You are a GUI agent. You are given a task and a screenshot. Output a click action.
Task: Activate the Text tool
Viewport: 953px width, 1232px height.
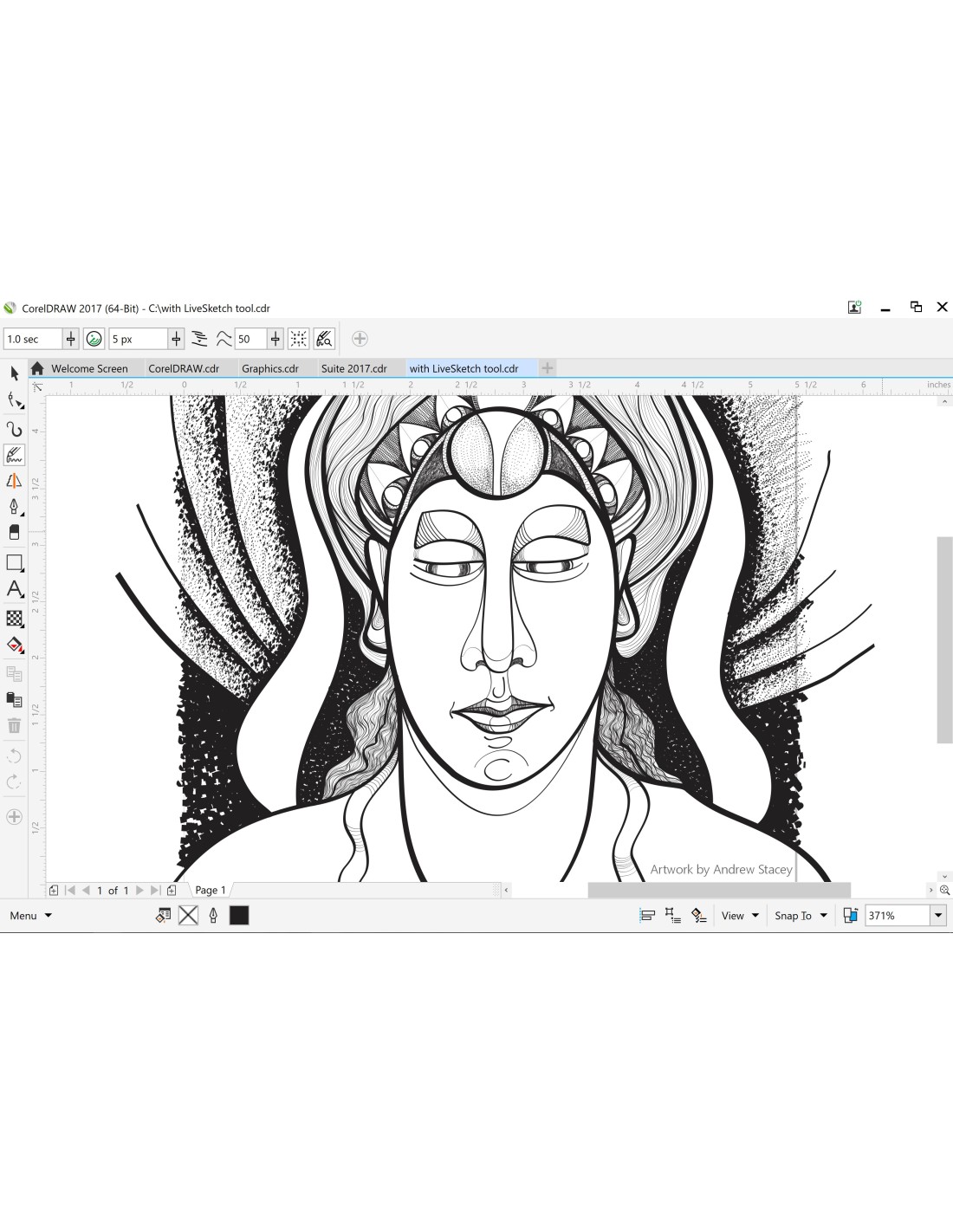coord(14,589)
